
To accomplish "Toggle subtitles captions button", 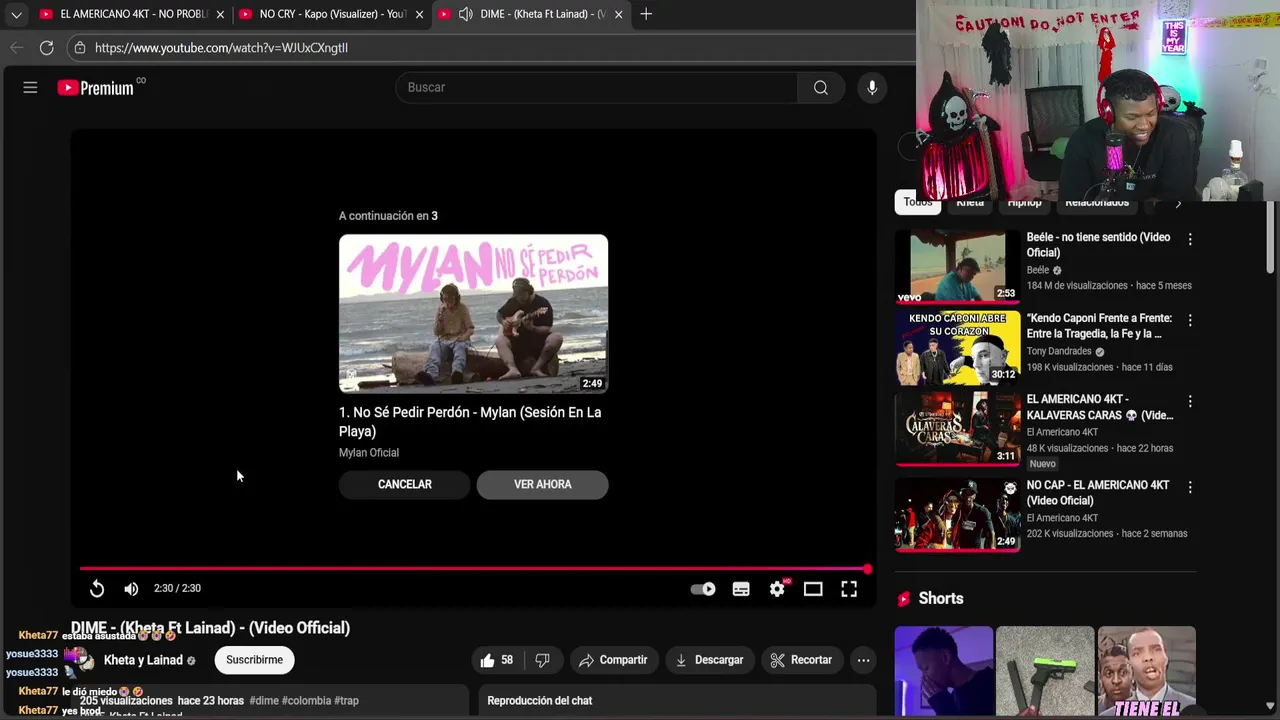I will [x=741, y=589].
